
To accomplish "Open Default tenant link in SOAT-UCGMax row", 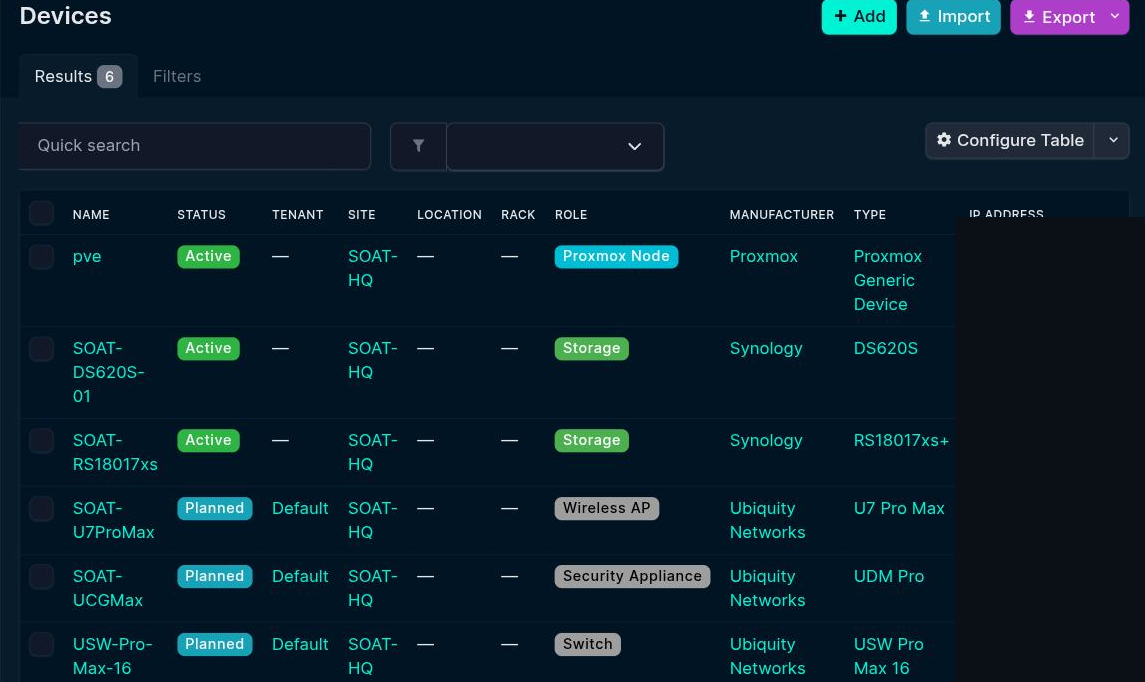I will click(300, 576).
